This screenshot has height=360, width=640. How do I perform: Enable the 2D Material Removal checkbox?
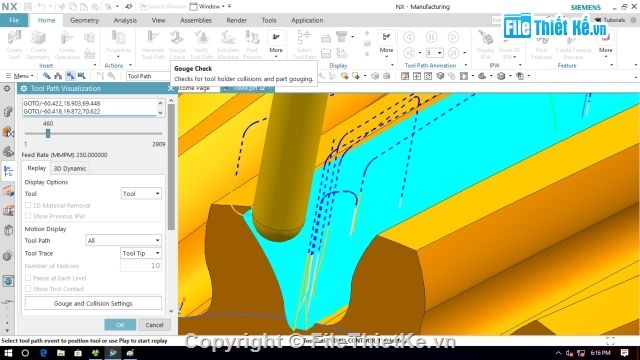tap(28, 205)
